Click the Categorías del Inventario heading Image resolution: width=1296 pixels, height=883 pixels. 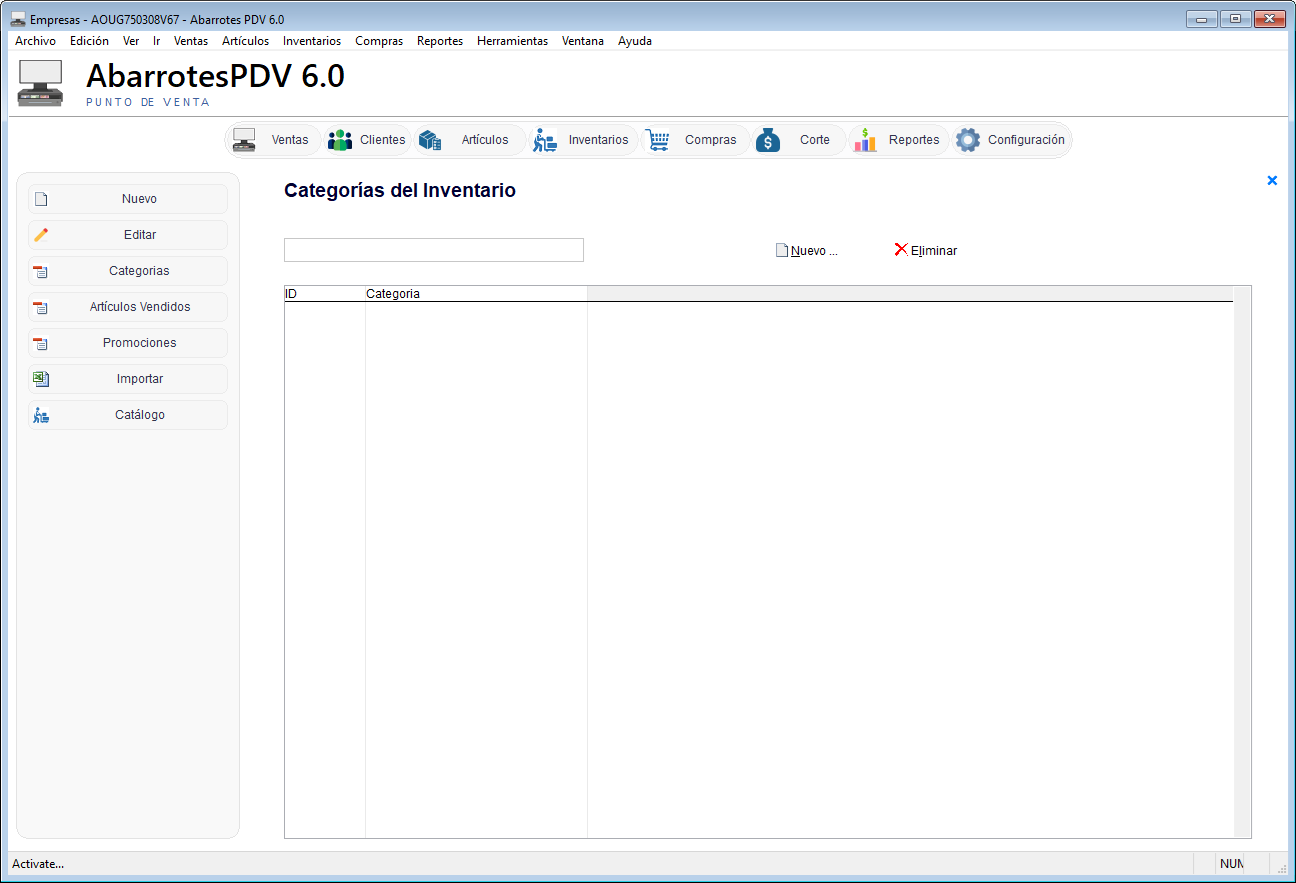(400, 190)
